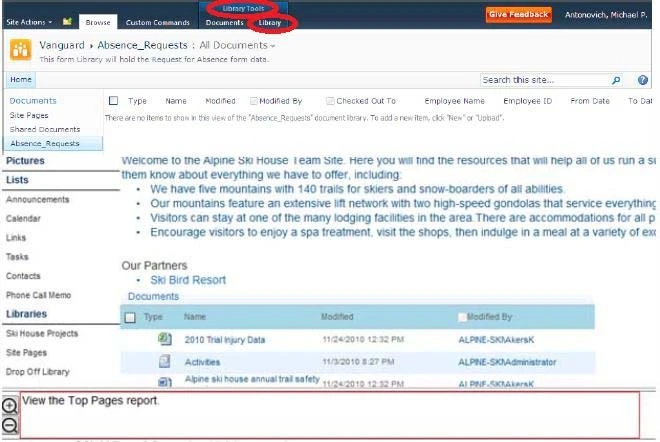Open the Site Actions dropdown menu
660x442 pixels.
29,21
